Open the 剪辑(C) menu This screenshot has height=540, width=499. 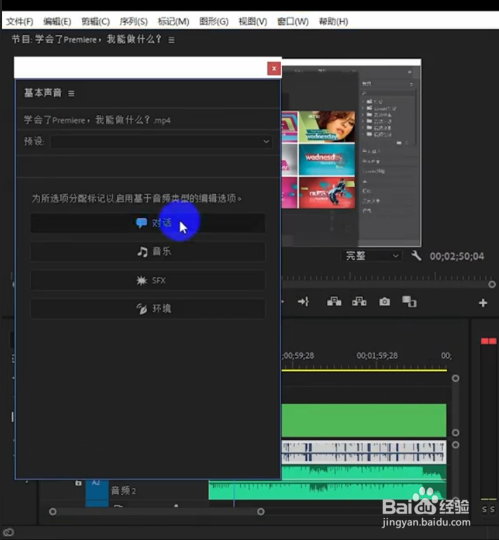coord(95,21)
